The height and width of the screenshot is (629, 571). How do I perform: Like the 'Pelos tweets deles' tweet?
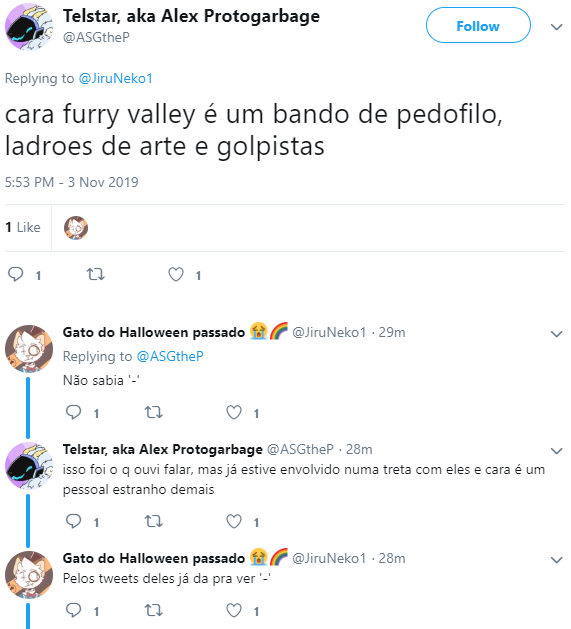234,610
